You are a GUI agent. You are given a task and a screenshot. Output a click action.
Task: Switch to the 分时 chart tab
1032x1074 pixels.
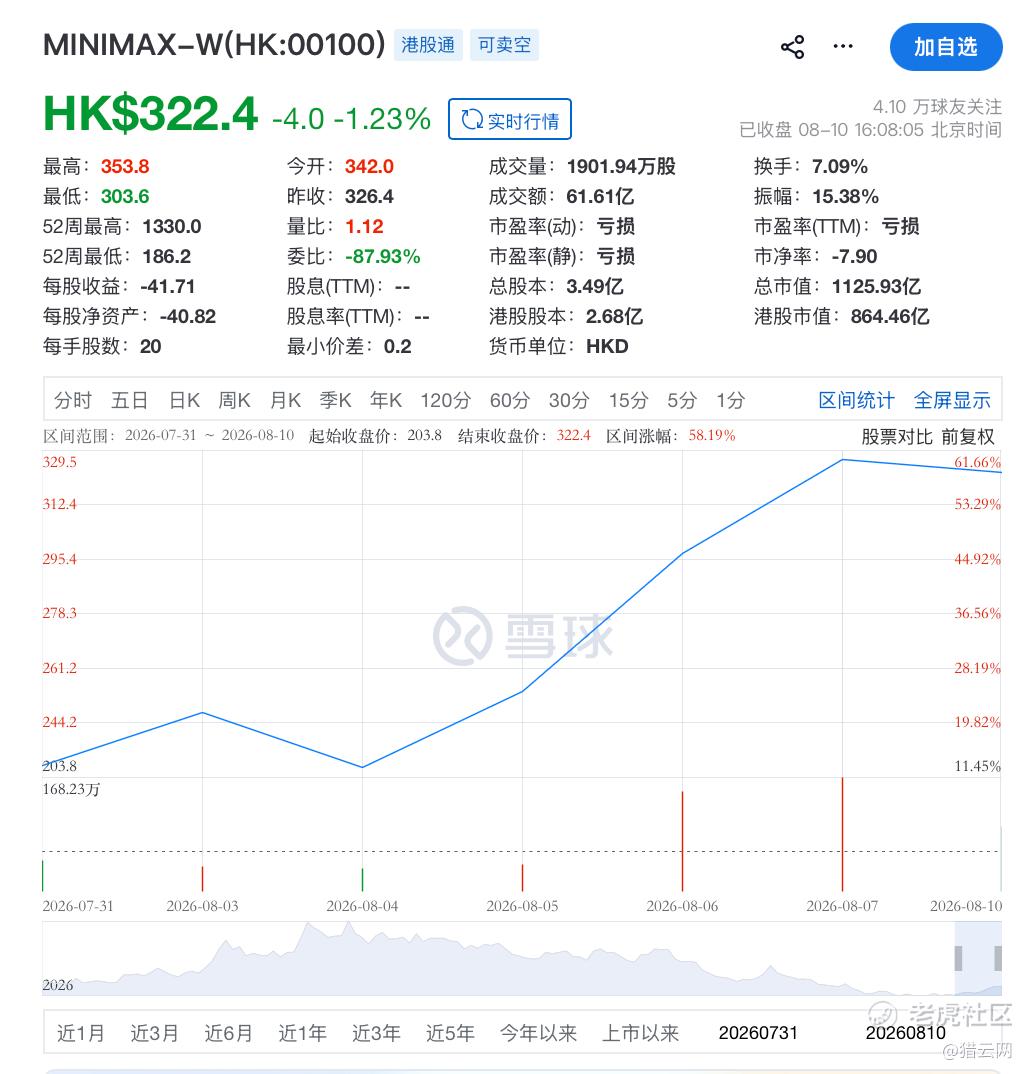[x=73, y=400]
